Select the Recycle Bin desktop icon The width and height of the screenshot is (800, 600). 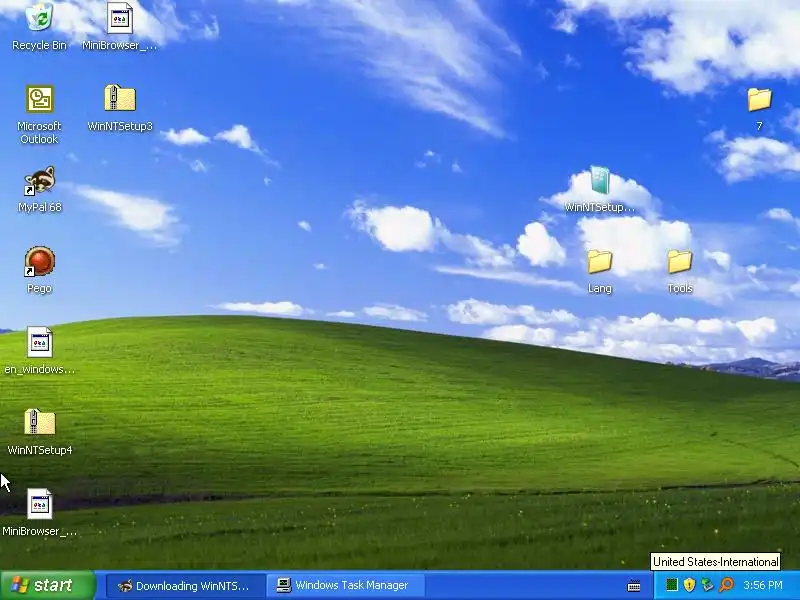[39, 27]
